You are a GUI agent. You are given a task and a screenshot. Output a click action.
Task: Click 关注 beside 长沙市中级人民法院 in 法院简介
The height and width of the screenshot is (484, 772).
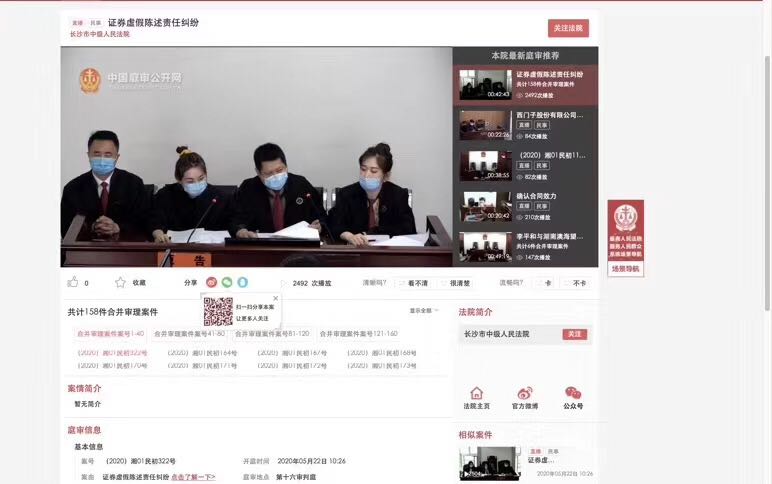pos(575,334)
